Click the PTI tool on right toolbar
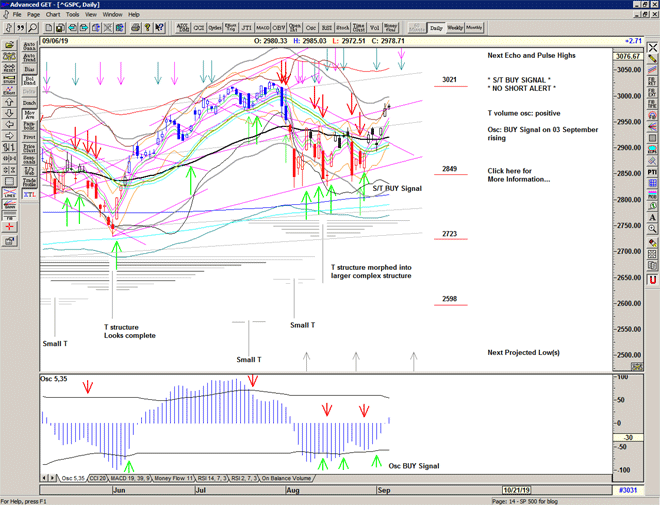The height and width of the screenshot is (505, 660). (652, 174)
